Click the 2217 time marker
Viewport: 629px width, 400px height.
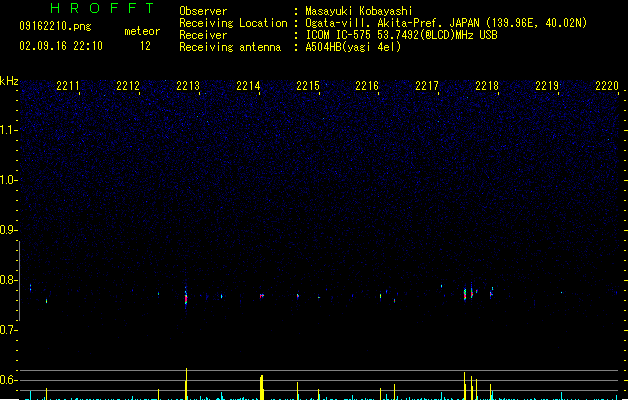(x=427, y=86)
